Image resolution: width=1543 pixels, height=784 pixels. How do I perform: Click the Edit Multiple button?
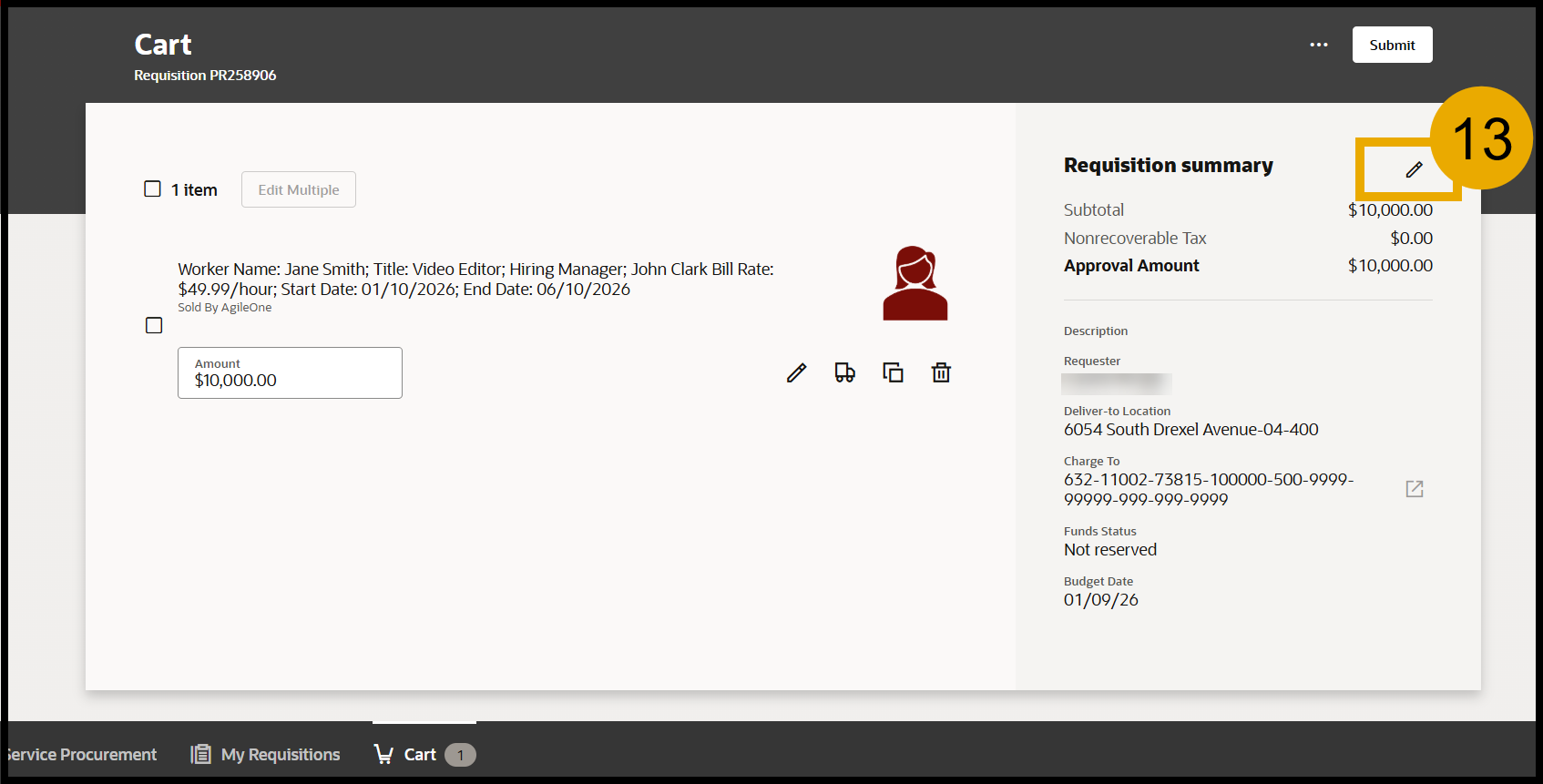299,189
